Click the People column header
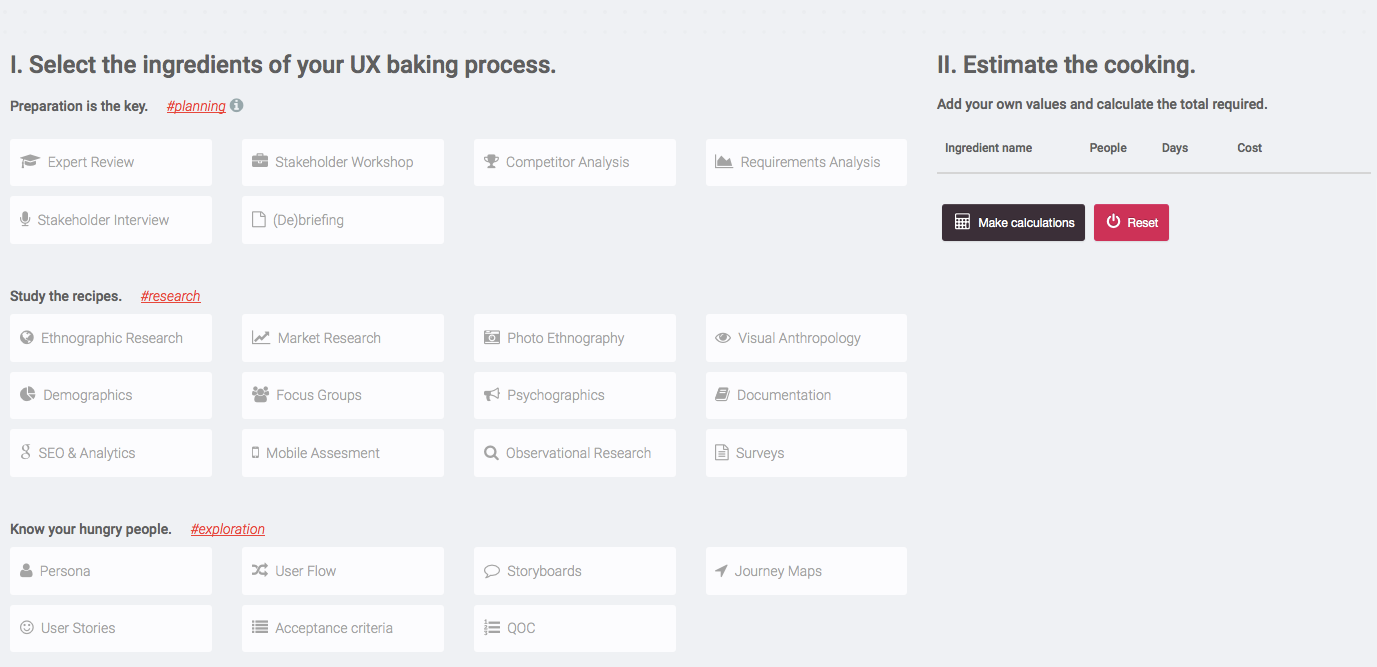 coord(1108,148)
